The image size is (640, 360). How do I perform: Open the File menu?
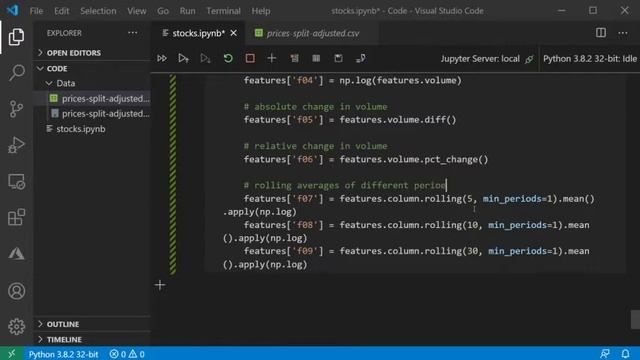[36, 11]
